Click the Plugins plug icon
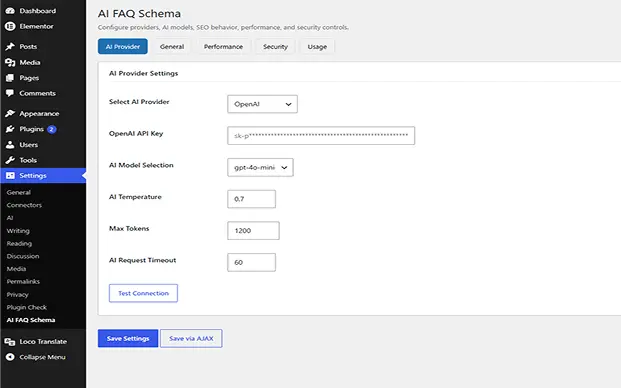This screenshot has height=388, width=621. (10, 129)
